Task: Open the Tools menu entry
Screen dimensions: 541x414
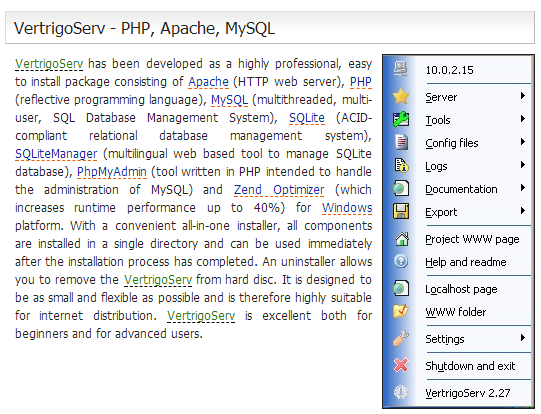Action: [438, 120]
